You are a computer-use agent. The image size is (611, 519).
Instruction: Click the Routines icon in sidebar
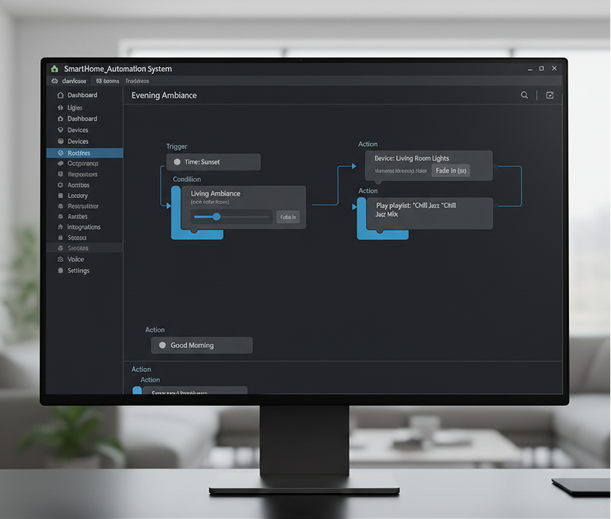pyautogui.click(x=60, y=153)
